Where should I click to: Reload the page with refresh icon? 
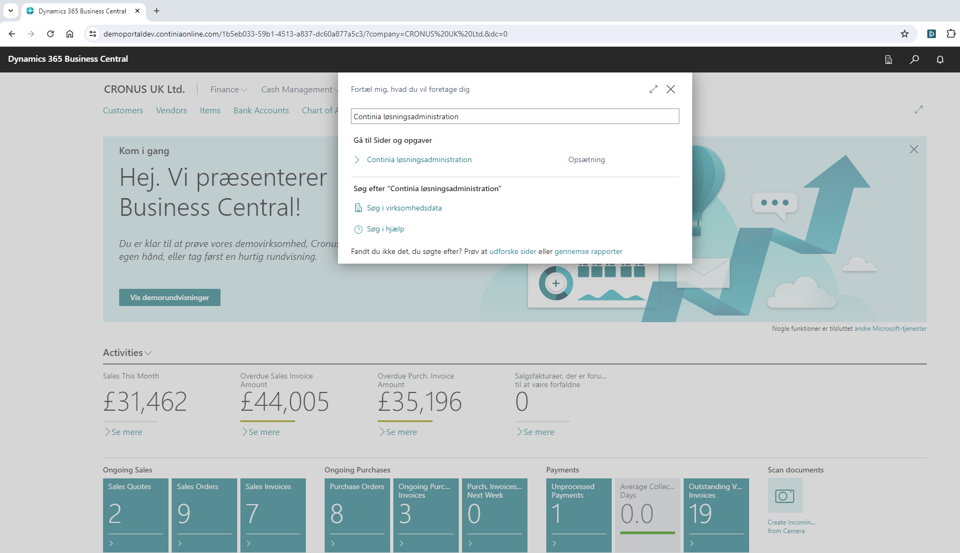[x=50, y=34]
